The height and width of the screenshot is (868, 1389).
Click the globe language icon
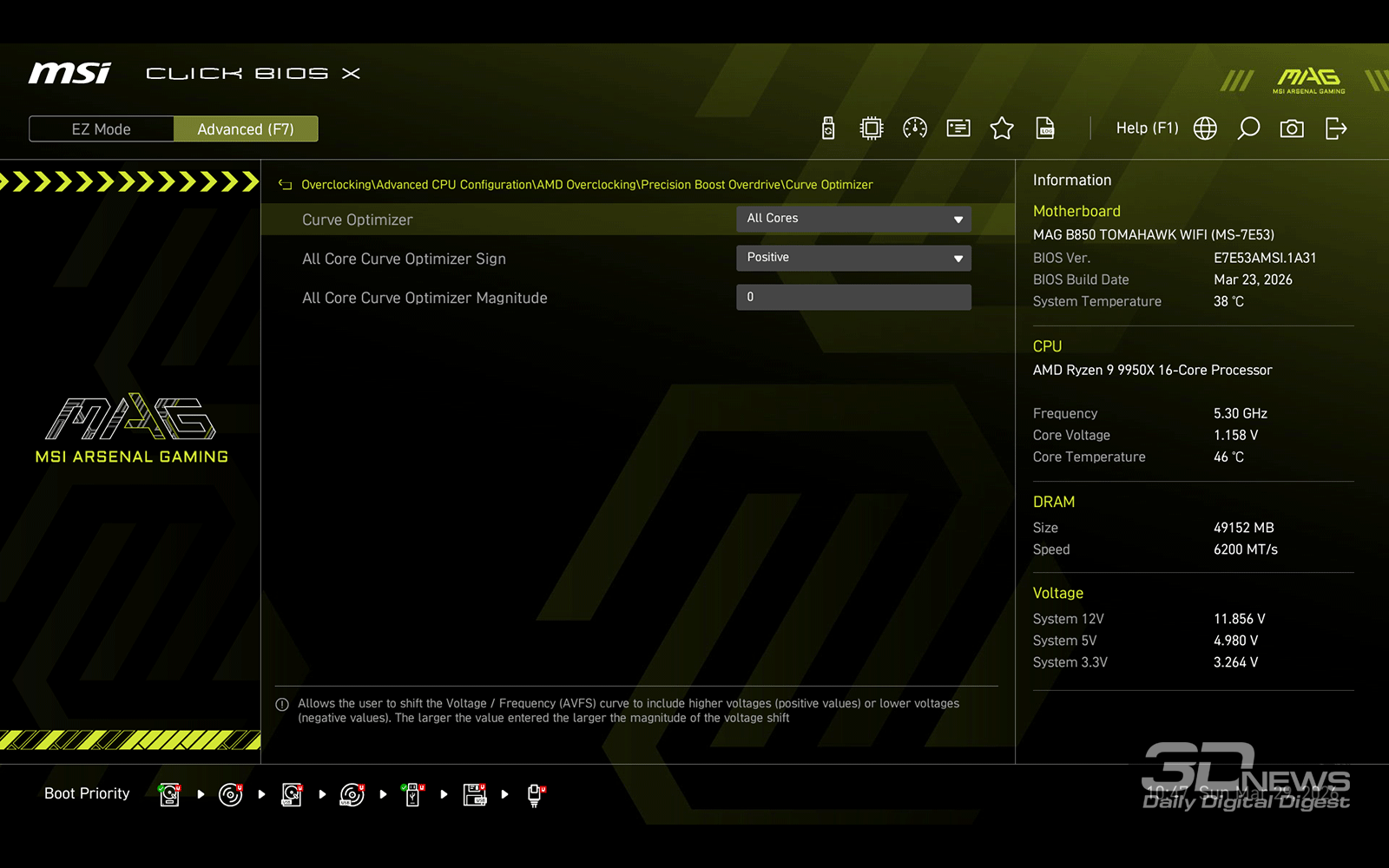point(1205,128)
